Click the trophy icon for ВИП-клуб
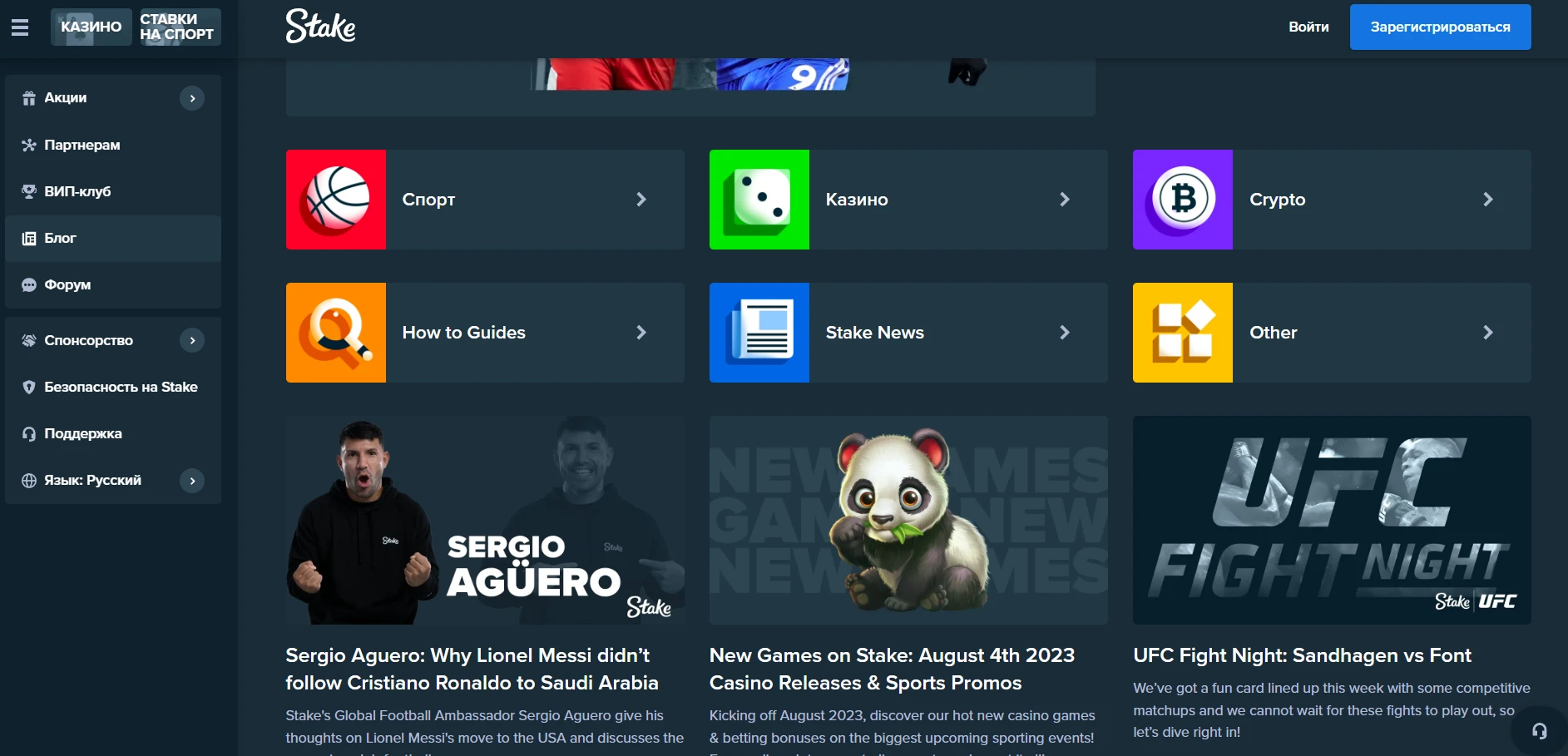This screenshot has width=1568, height=756. (29, 191)
